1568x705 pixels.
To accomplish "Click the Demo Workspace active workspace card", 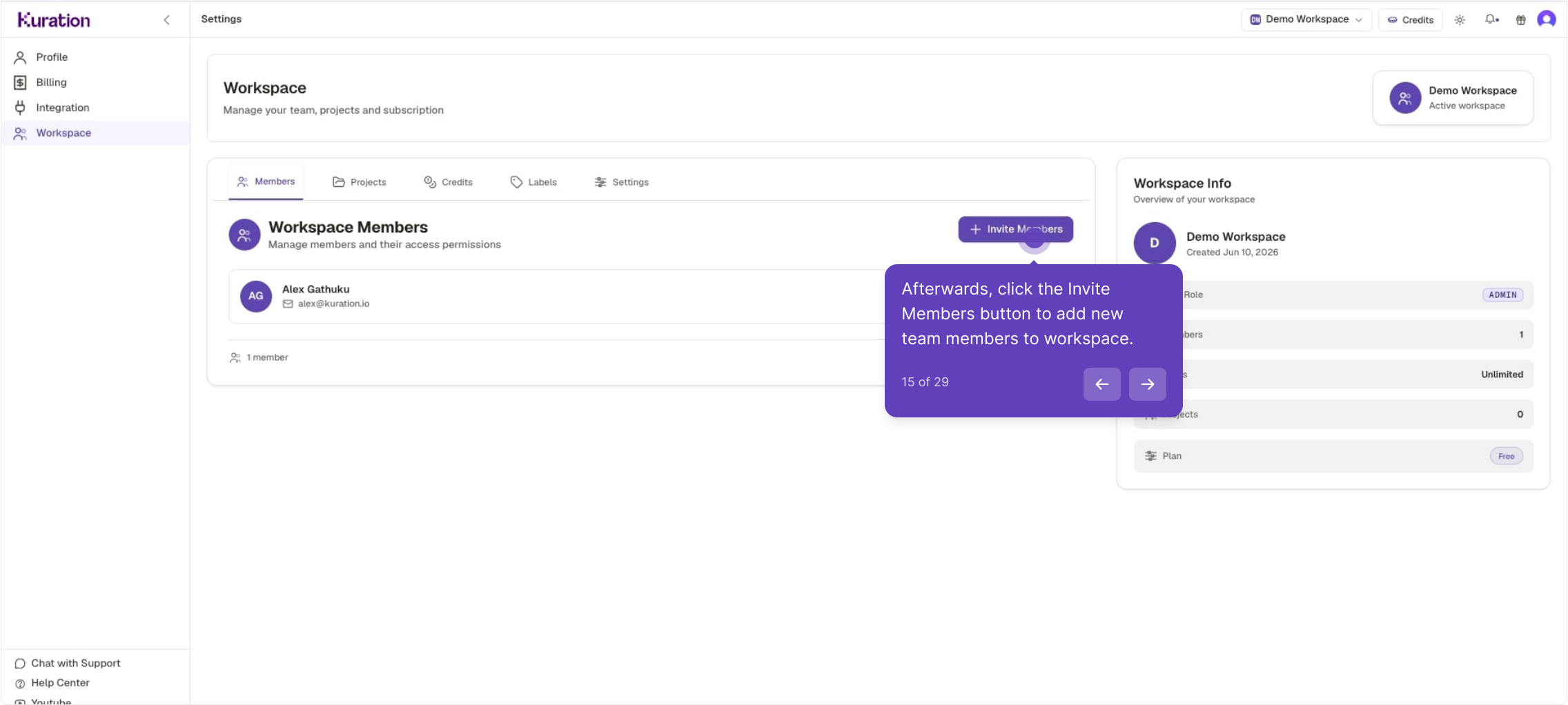I will click(x=1453, y=98).
